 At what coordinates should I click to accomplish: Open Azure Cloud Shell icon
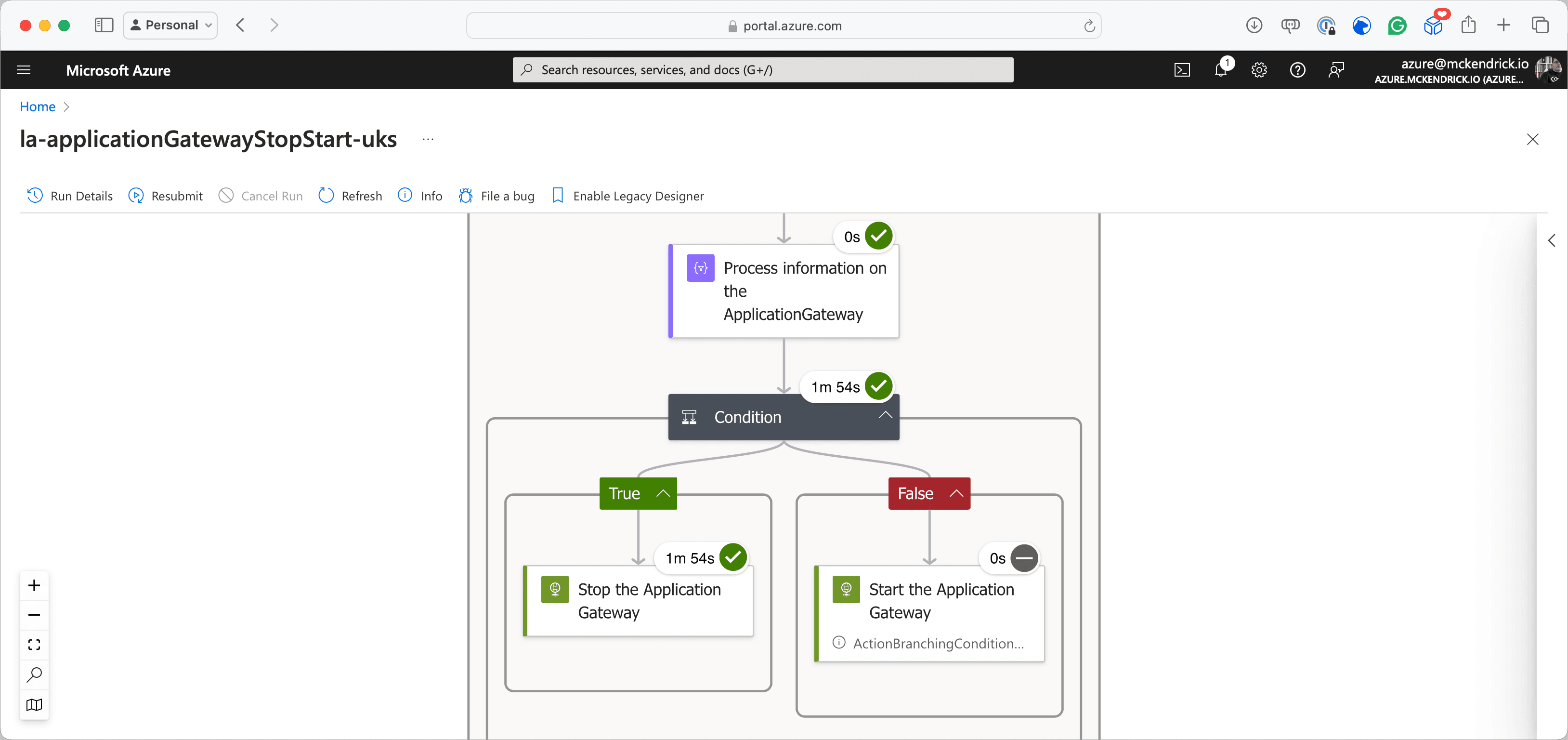click(1181, 70)
